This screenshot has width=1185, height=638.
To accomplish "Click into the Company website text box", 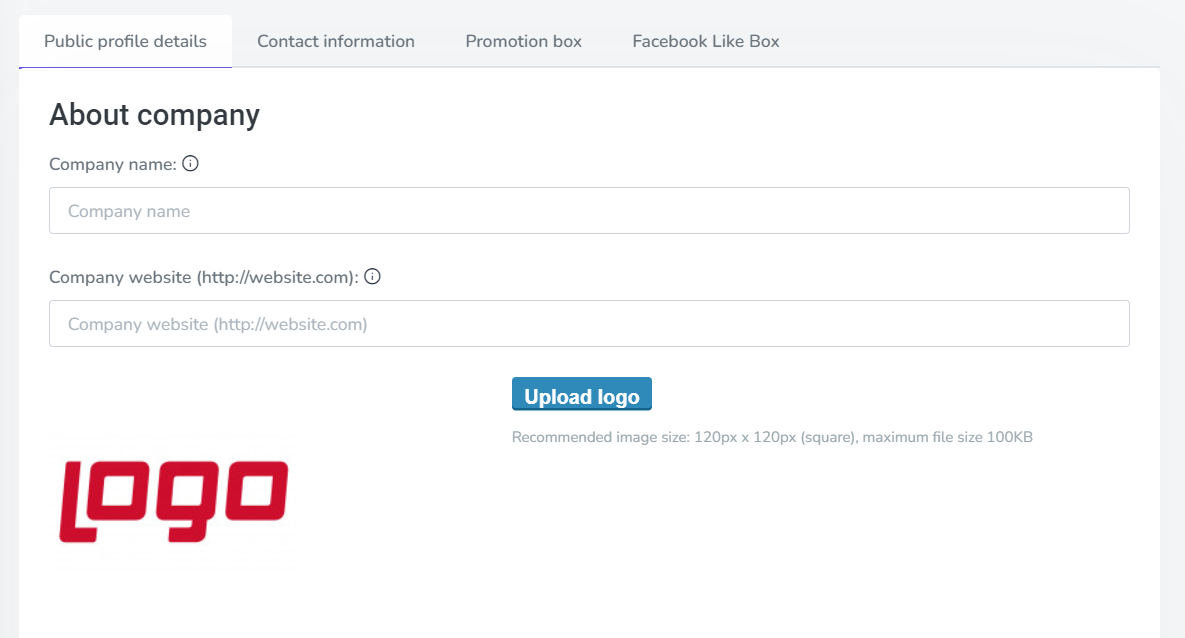I will click(x=589, y=324).
